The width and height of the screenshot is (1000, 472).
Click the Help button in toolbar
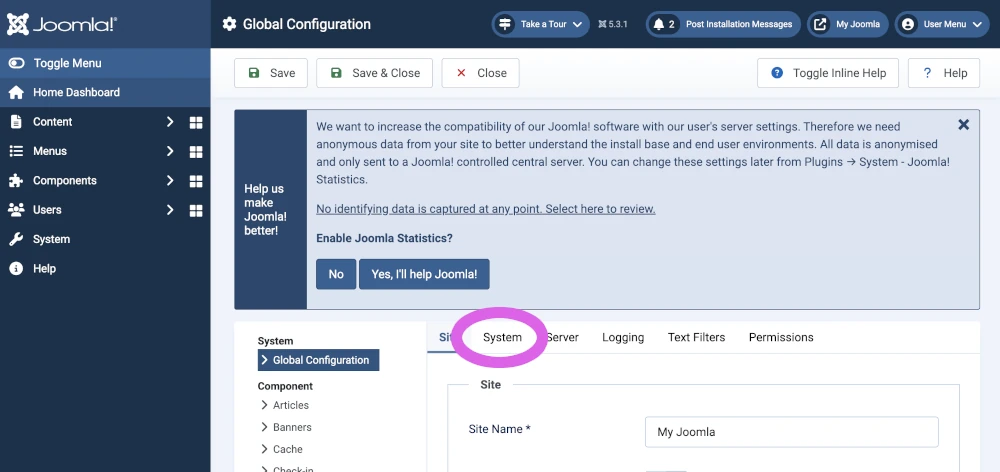click(944, 73)
